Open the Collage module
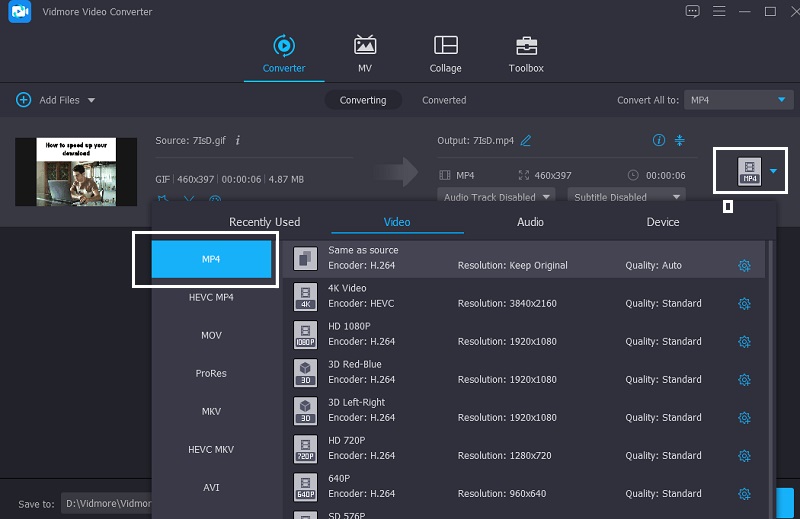Viewport: 800px width, 519px height. pos(445,54)
